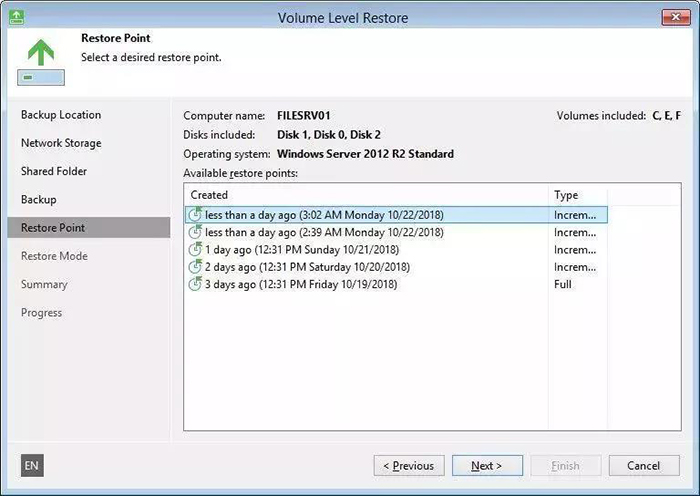
Task: Select restore point 2:39 AM Monday 10/22/2018
Action: click(396, 232)
